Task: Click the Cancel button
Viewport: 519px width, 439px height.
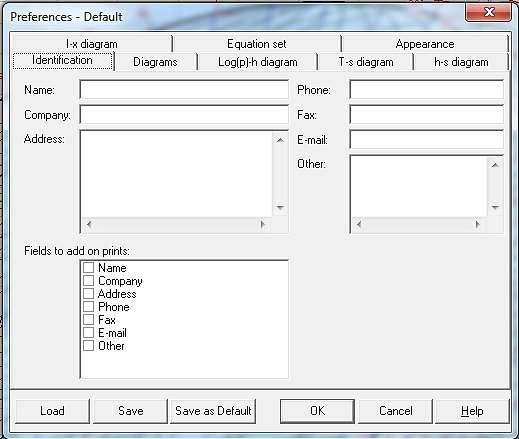Action: tap(395, 411)
